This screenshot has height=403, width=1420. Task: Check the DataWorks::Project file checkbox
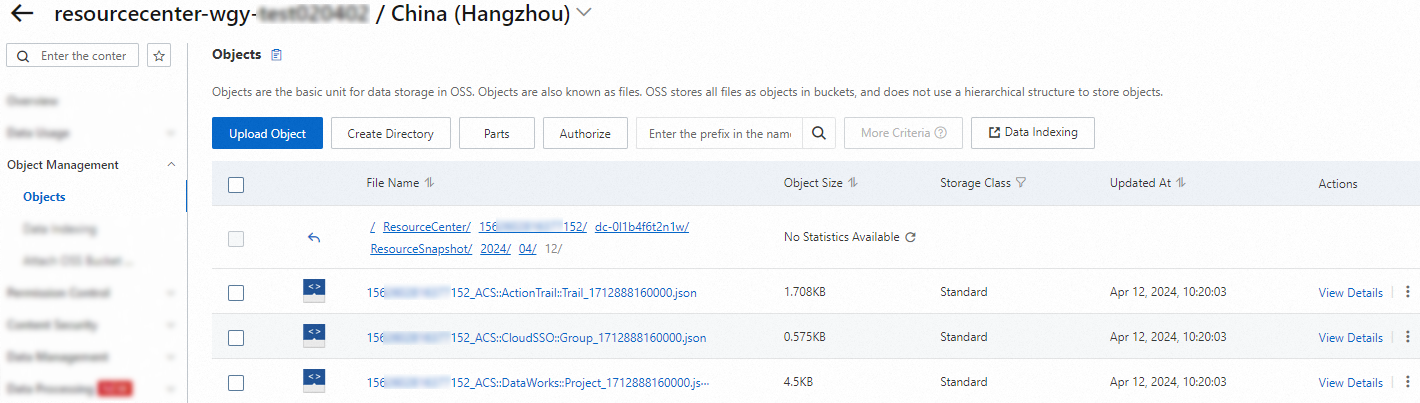click(x=236, y=383)
